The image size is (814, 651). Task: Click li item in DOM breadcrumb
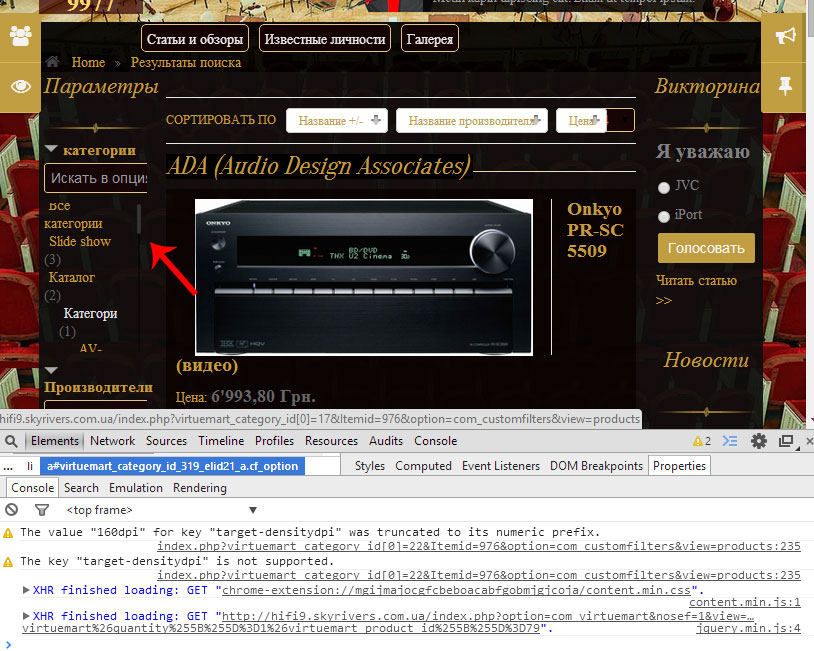[30, 466]
